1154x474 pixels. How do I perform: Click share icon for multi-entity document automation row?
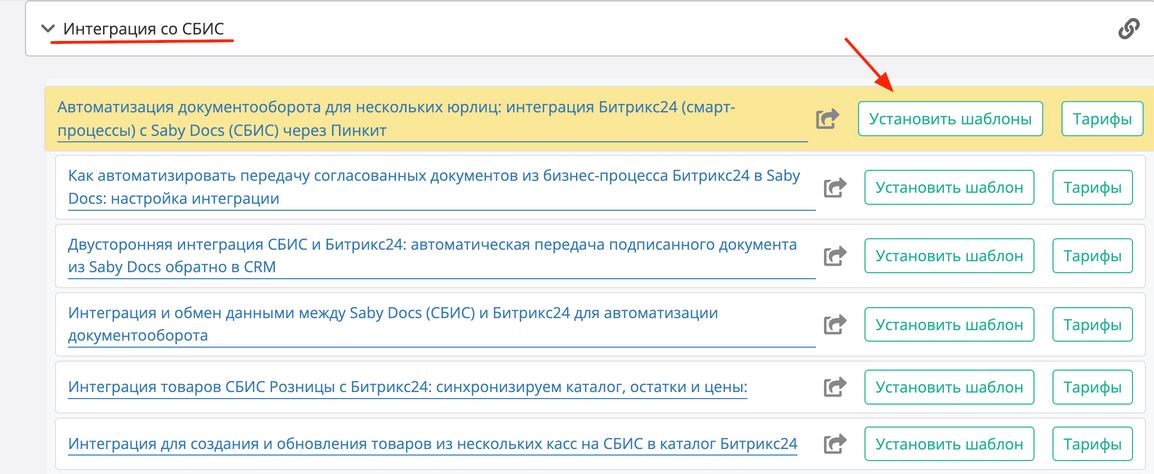click(827, 119)
